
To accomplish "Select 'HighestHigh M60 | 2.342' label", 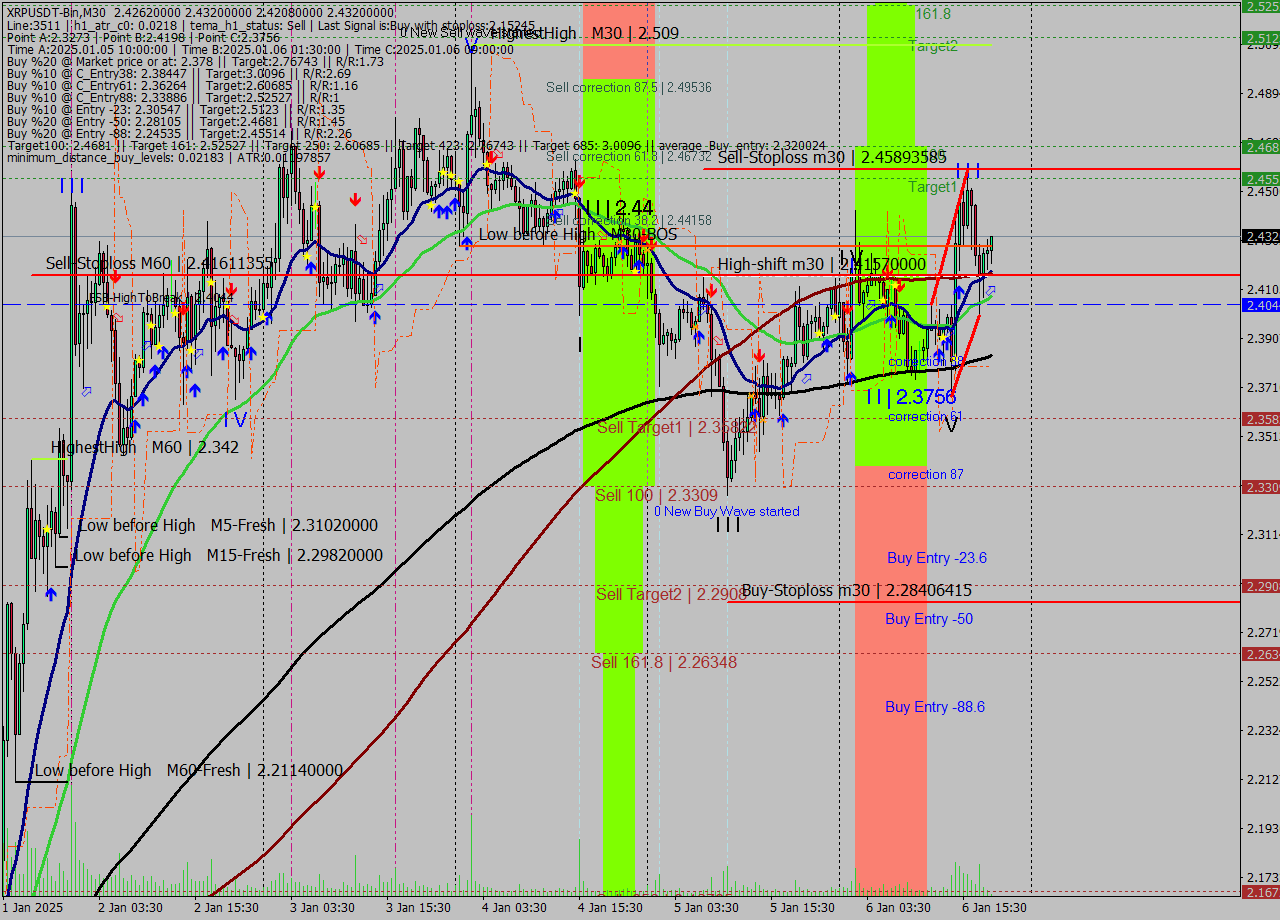I will tap(146, 447).
